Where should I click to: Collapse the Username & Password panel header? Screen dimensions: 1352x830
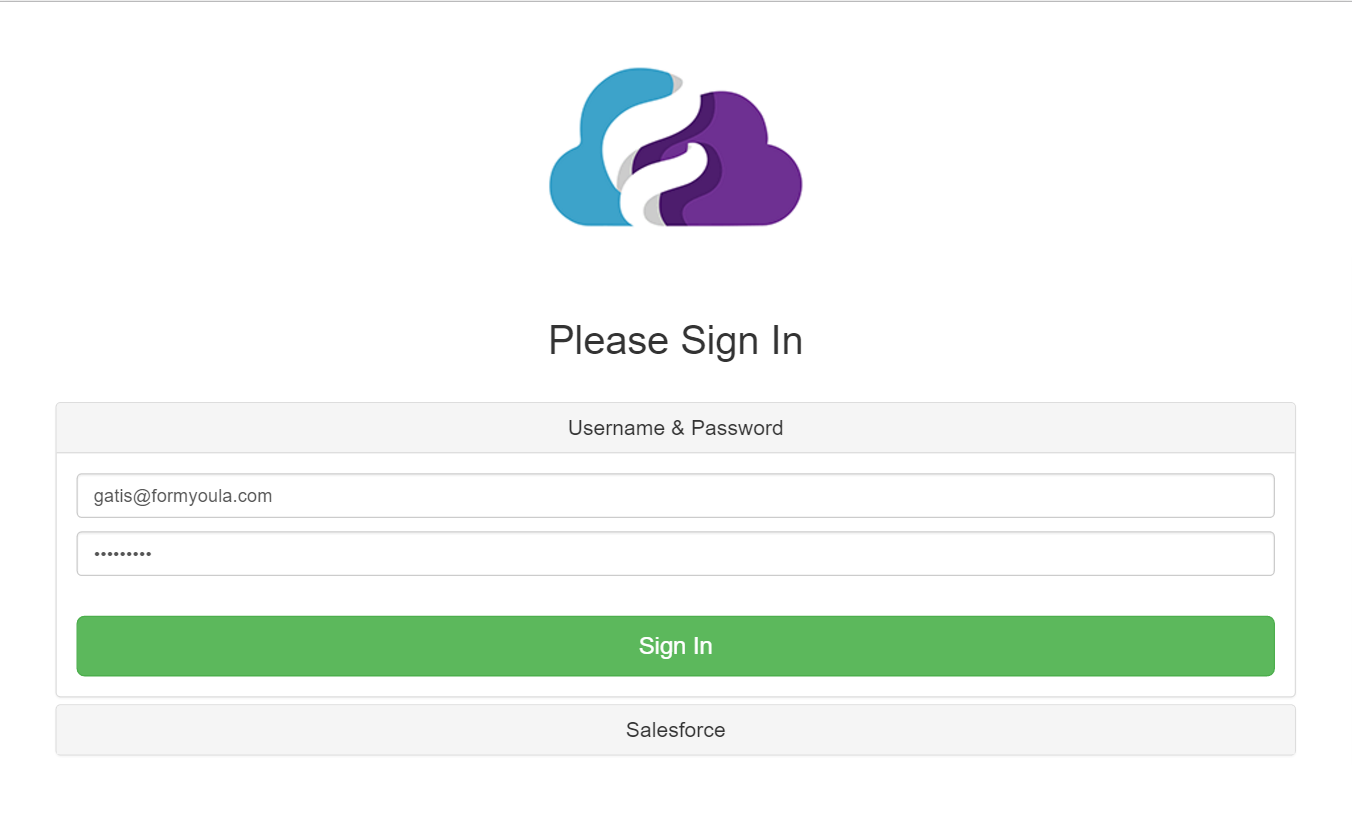(x=676, y=428)
